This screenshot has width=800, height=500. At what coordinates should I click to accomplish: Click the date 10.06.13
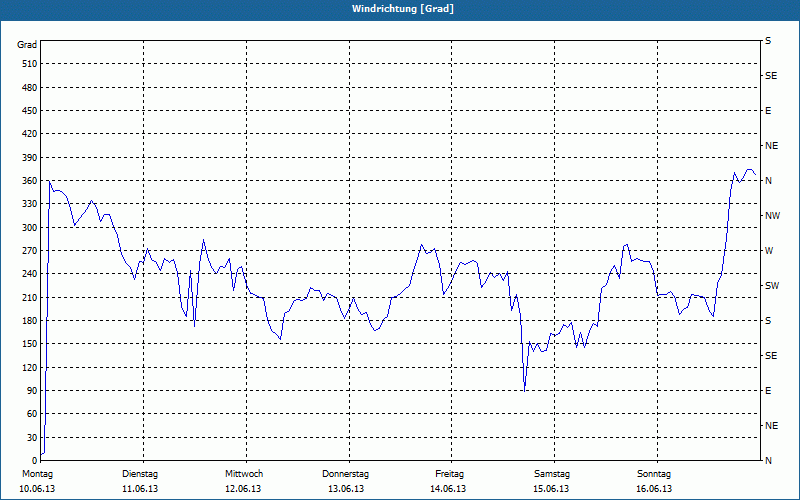coord(37,489)
